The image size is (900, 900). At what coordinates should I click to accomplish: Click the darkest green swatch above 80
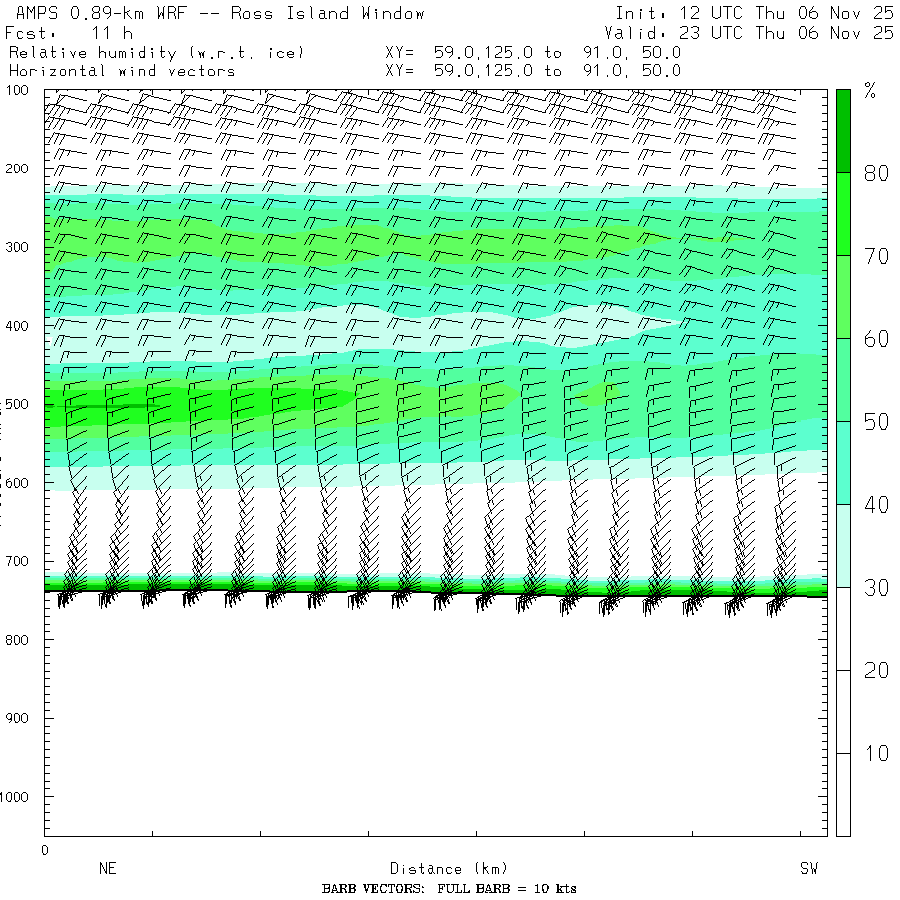coord(843,130)
